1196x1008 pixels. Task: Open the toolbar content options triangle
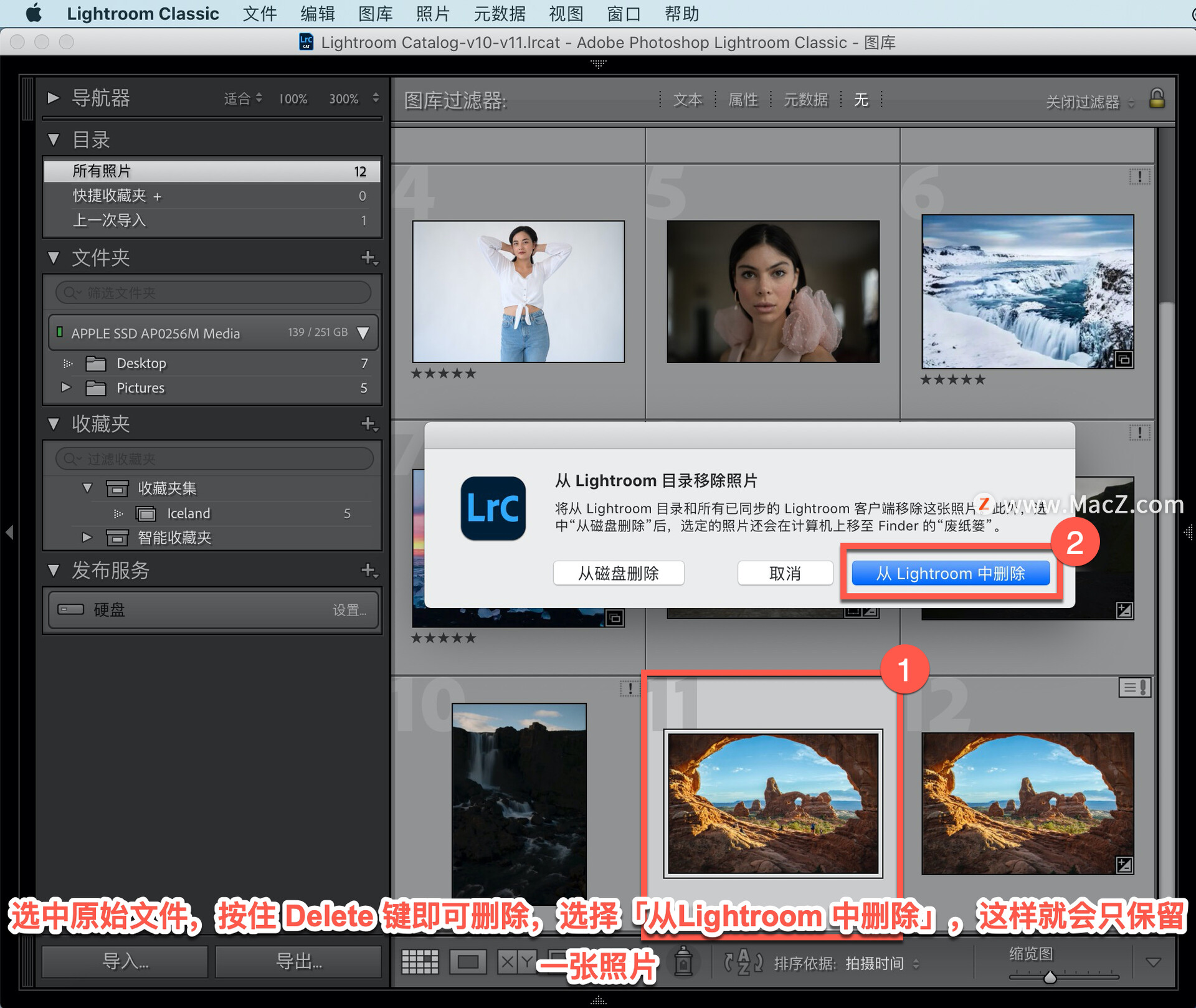point(1154,963)
